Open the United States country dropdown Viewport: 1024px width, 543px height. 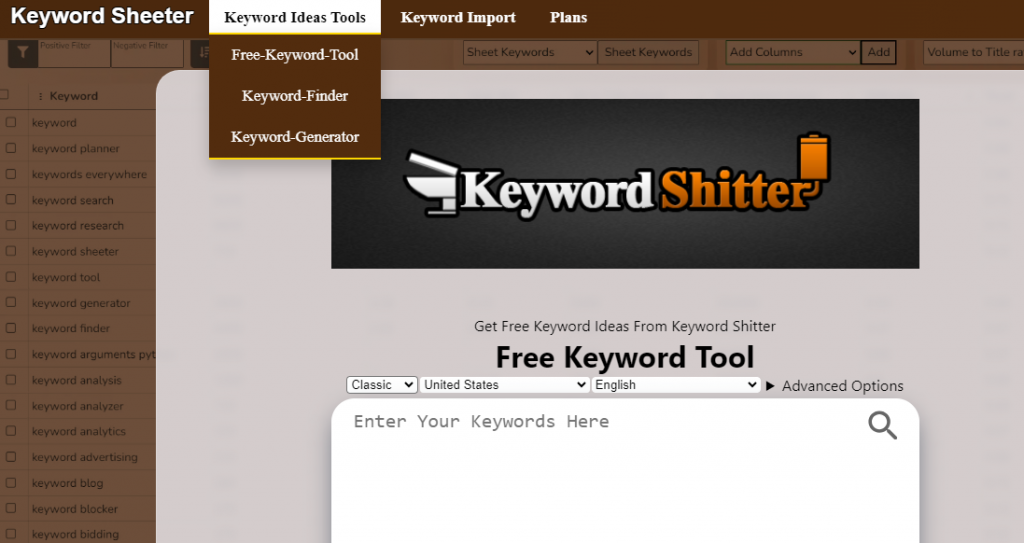pos(504,385)
